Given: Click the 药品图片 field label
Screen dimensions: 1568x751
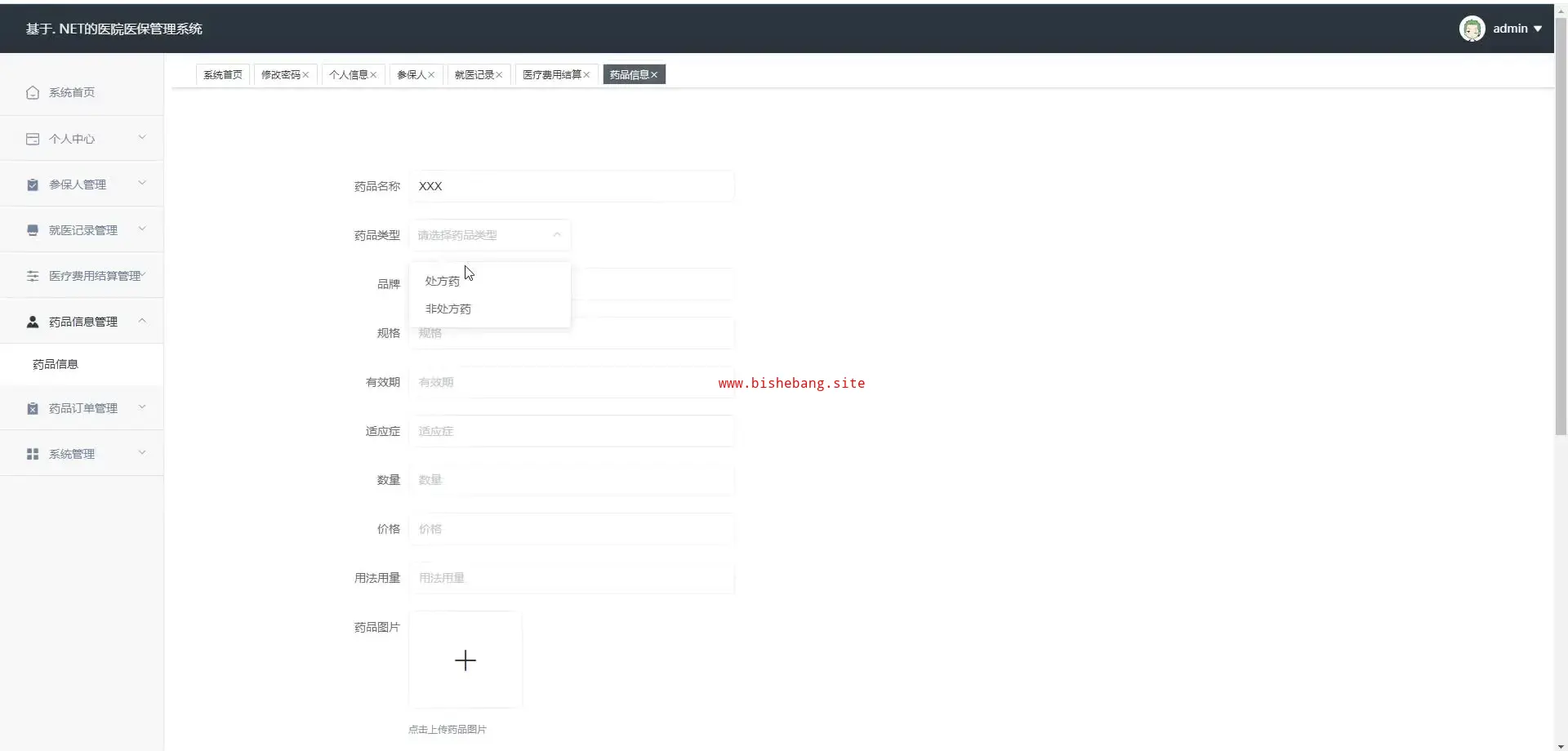Looking at the screenshot, I should [x=377, y=627].
